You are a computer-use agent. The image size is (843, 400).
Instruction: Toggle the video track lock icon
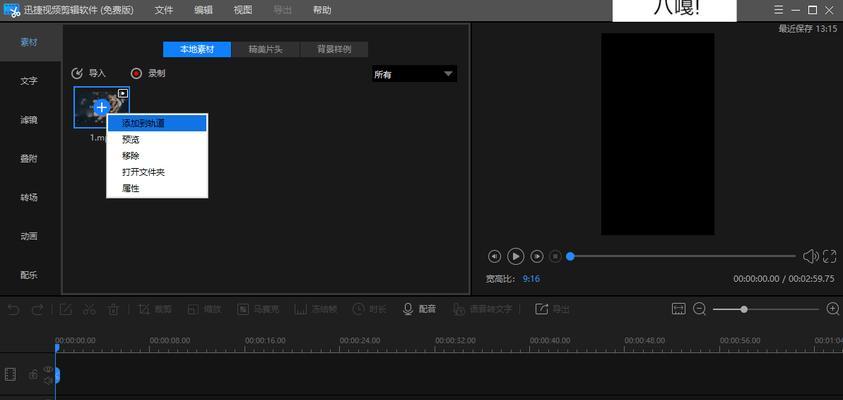tap(33, 375)
